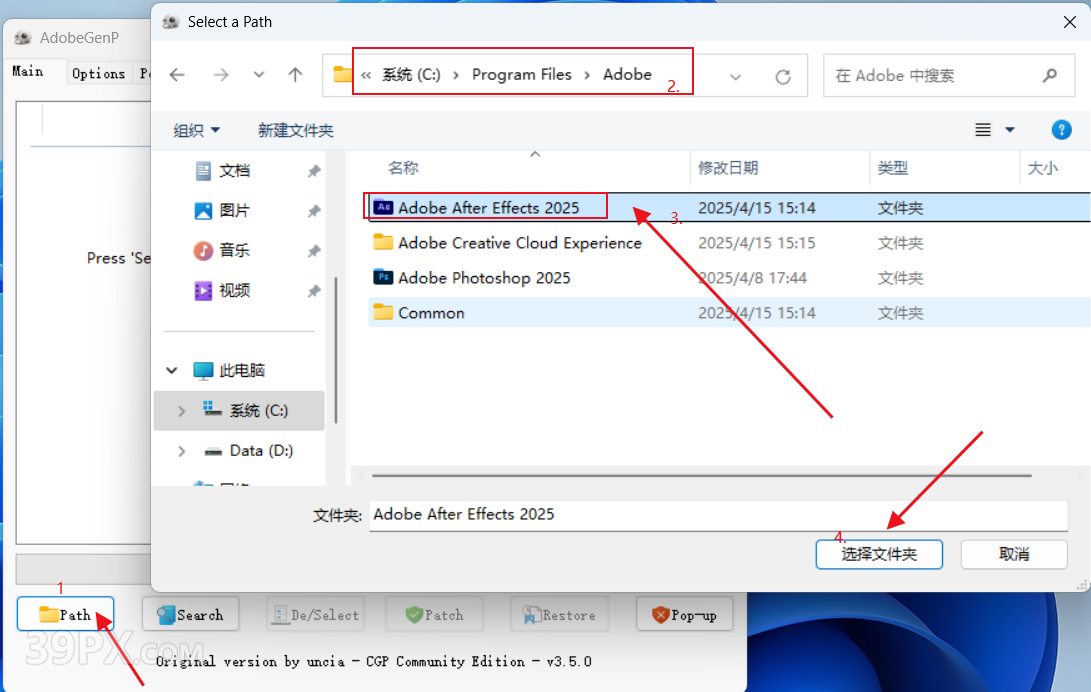Click the Search button in AdobeGenP
Viewport: 1091px width, 692px height.
pyautogui.click(x=190, y=614)
